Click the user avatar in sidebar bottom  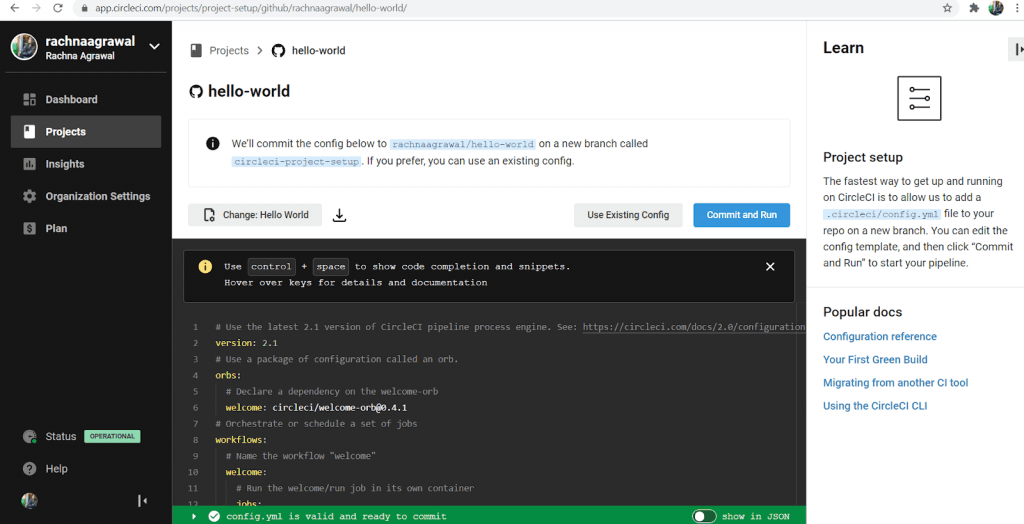pyautogui.click(x=29, y=501)
